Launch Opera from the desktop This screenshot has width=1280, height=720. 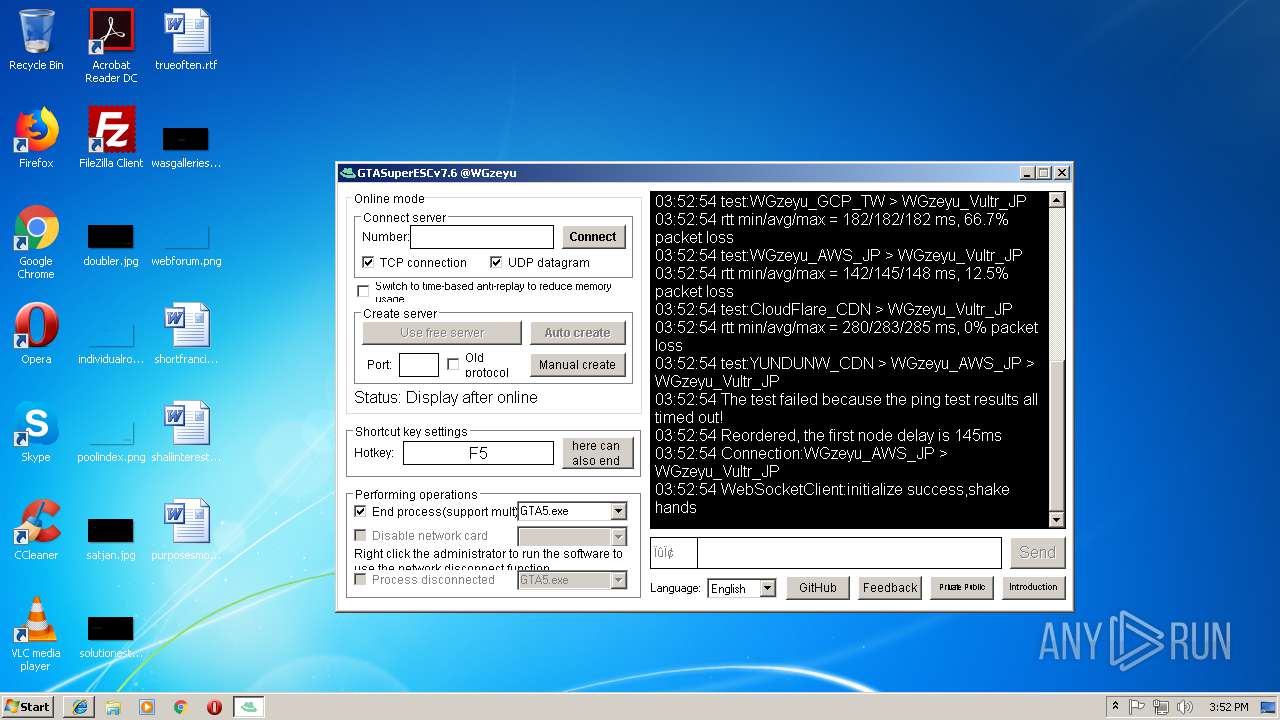36,334
